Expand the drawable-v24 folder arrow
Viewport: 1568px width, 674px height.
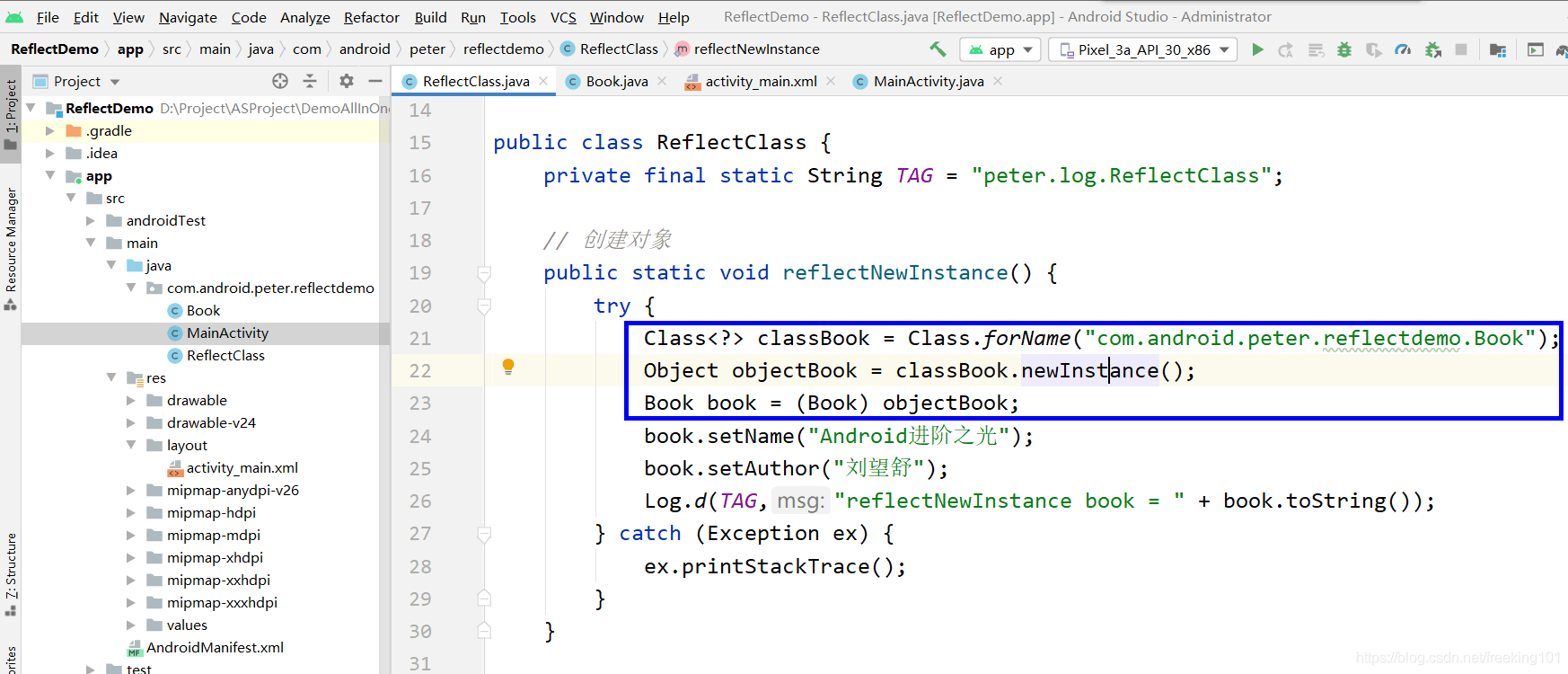(x=131, y=422)
